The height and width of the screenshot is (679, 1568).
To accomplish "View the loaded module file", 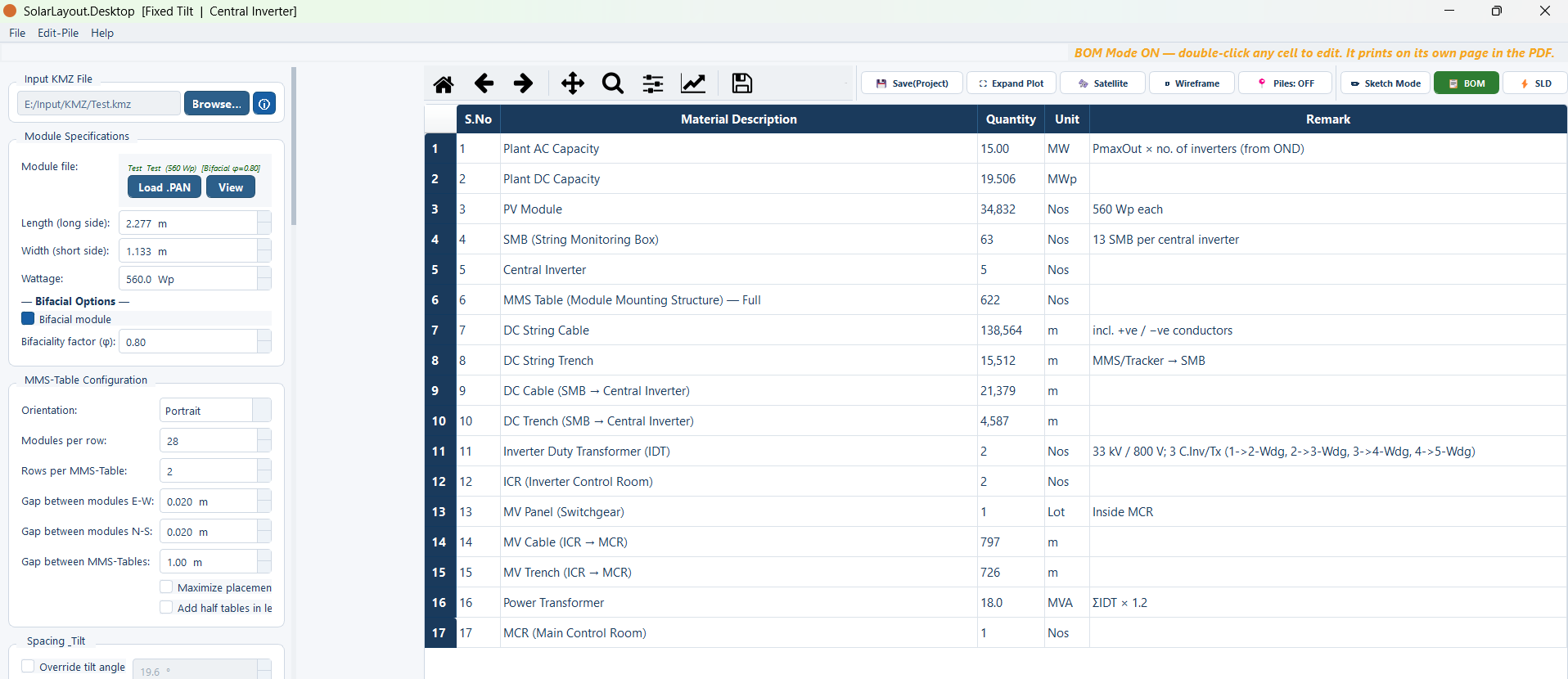I will click(231, 187).
